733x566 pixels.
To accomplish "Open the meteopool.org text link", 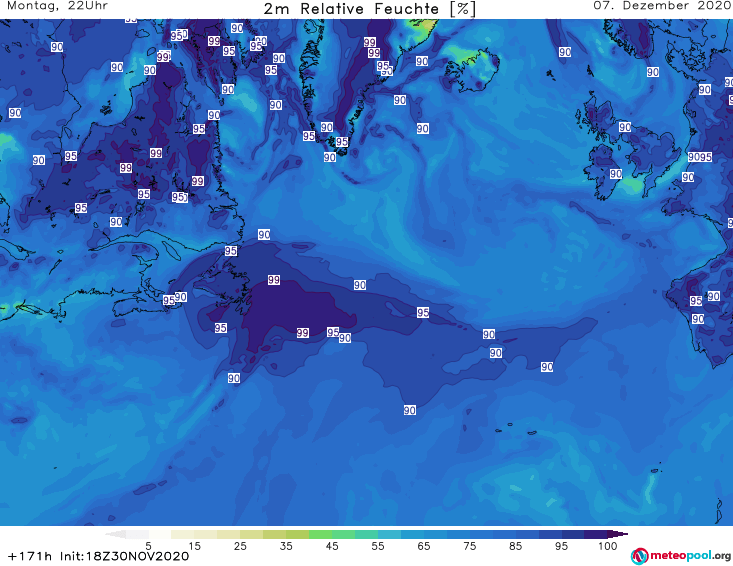I will click(x=690, y=556).
